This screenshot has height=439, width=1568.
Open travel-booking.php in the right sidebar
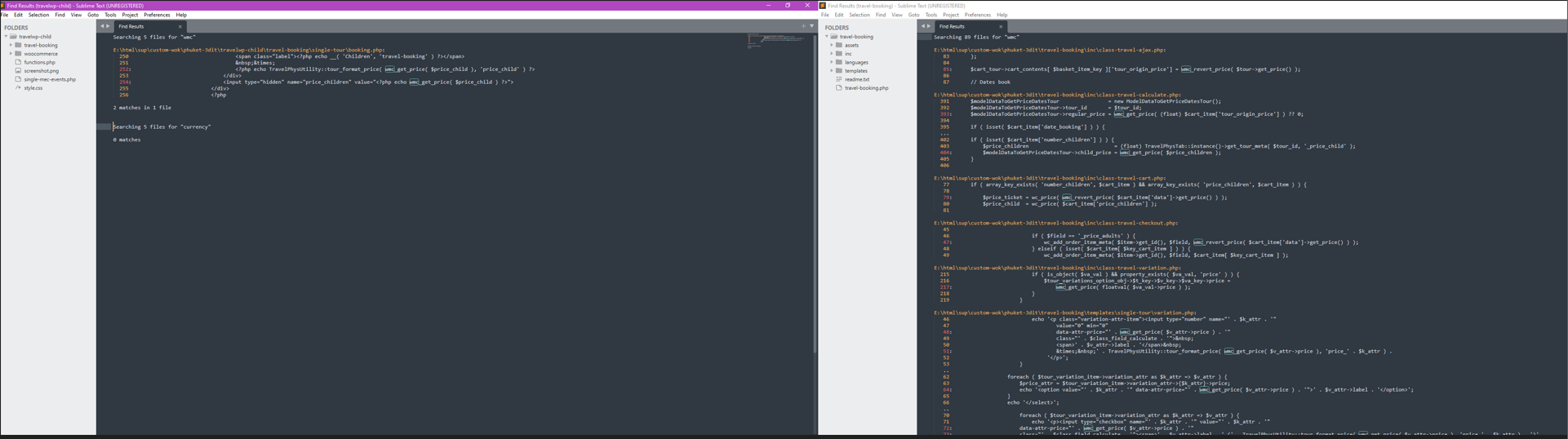(866, 88)
